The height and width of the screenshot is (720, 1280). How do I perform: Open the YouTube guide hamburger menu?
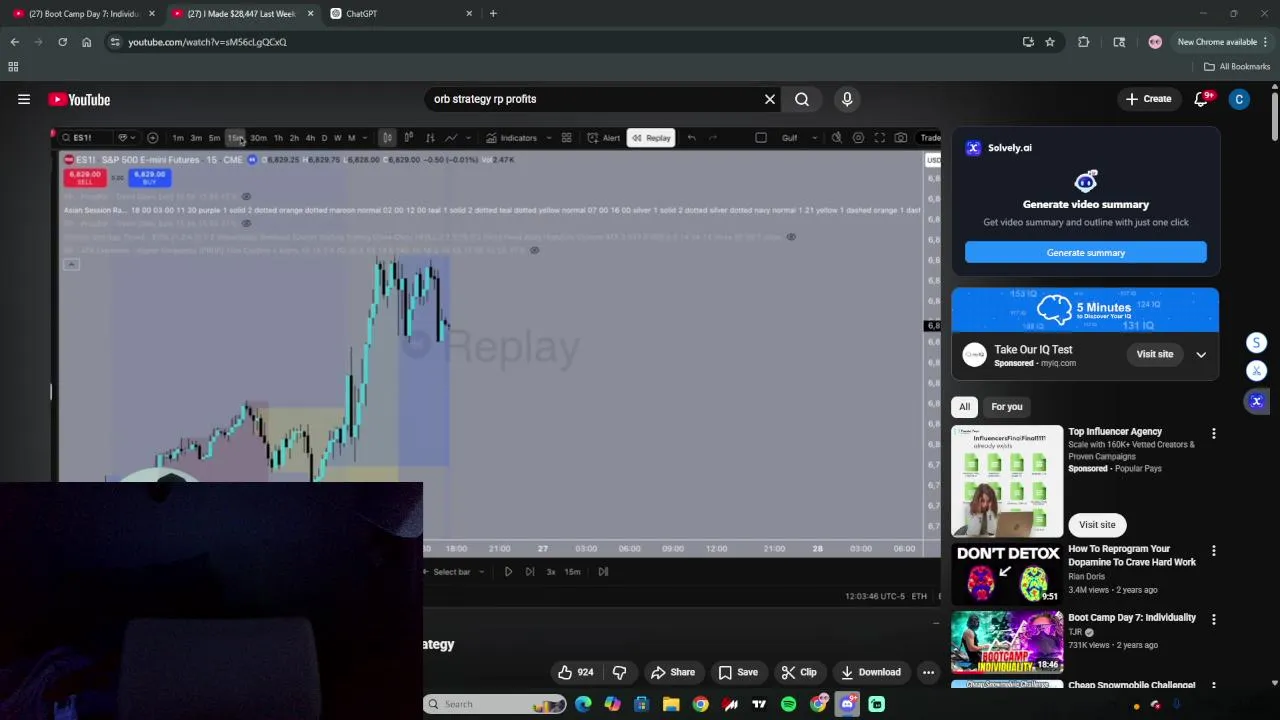click(24, 99)
